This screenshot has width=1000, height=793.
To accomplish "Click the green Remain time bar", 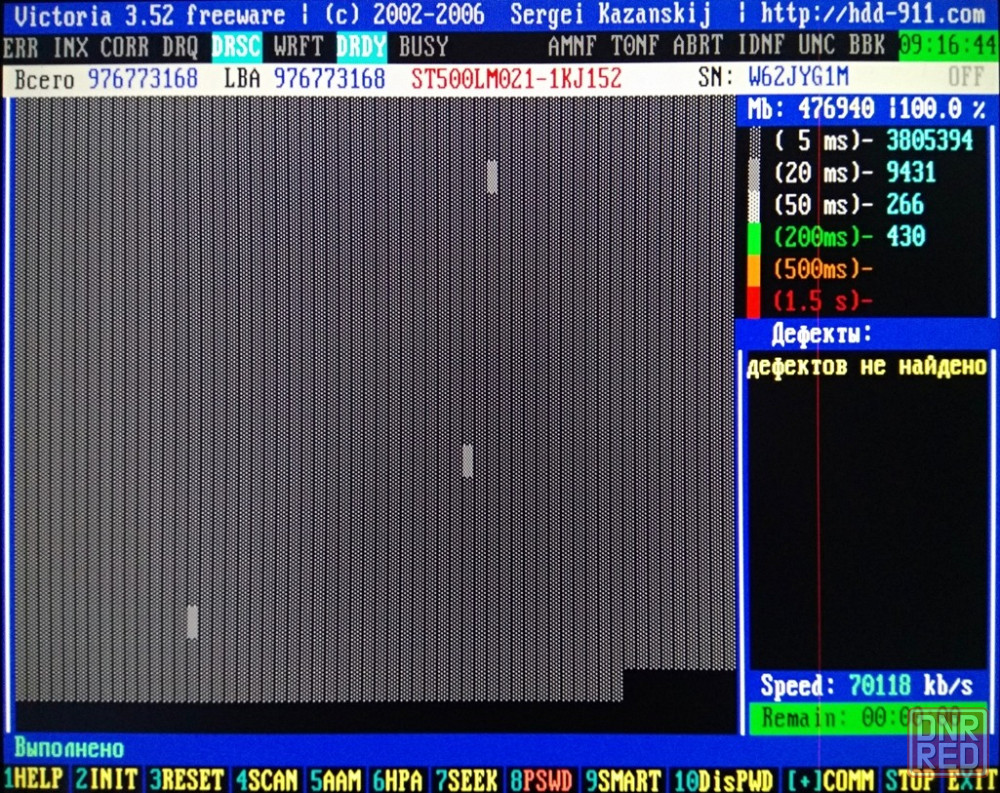I will coord(867,718).
